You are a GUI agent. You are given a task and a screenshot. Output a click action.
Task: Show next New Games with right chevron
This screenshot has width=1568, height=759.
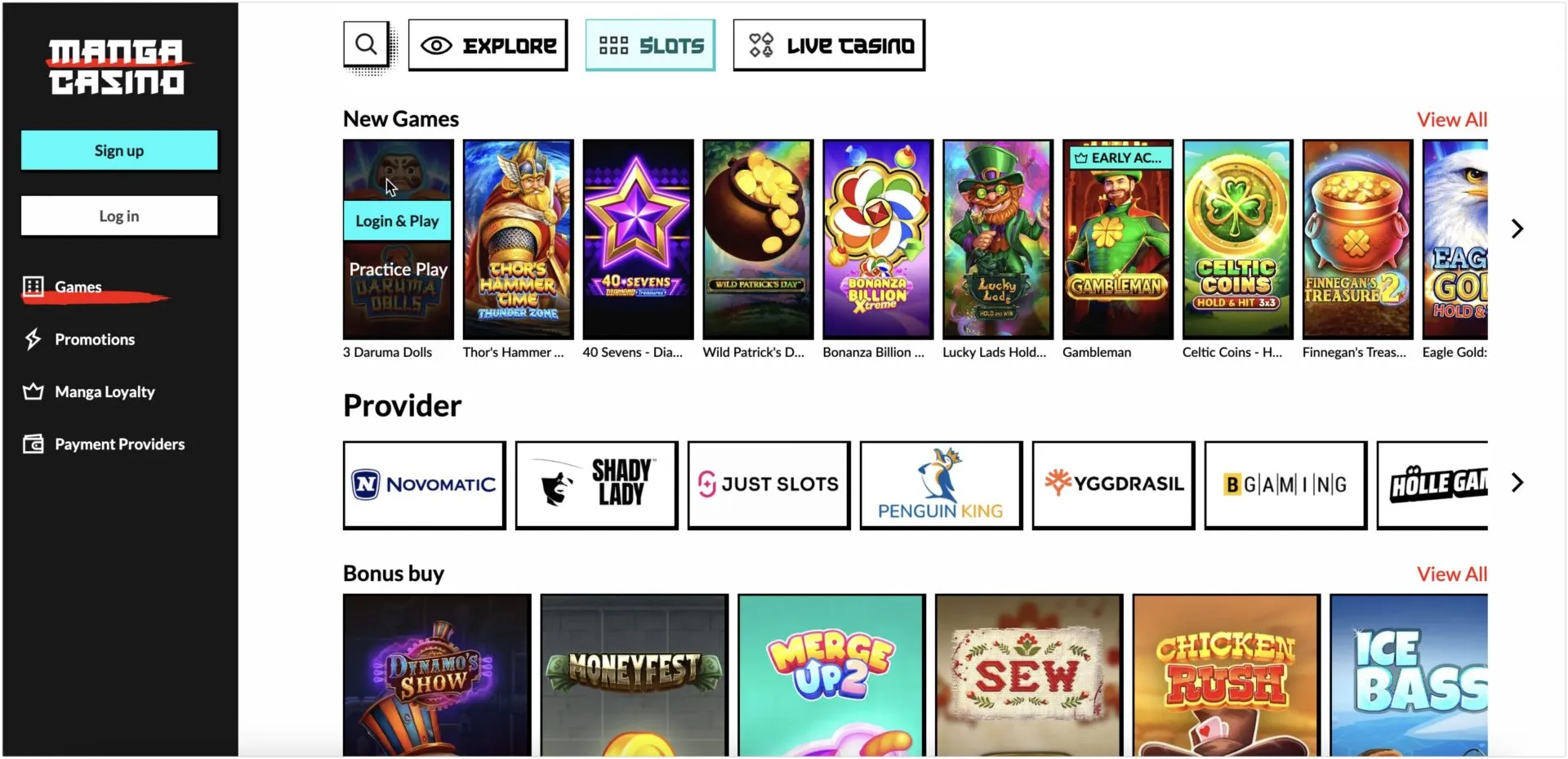[x=1517, y=229]
